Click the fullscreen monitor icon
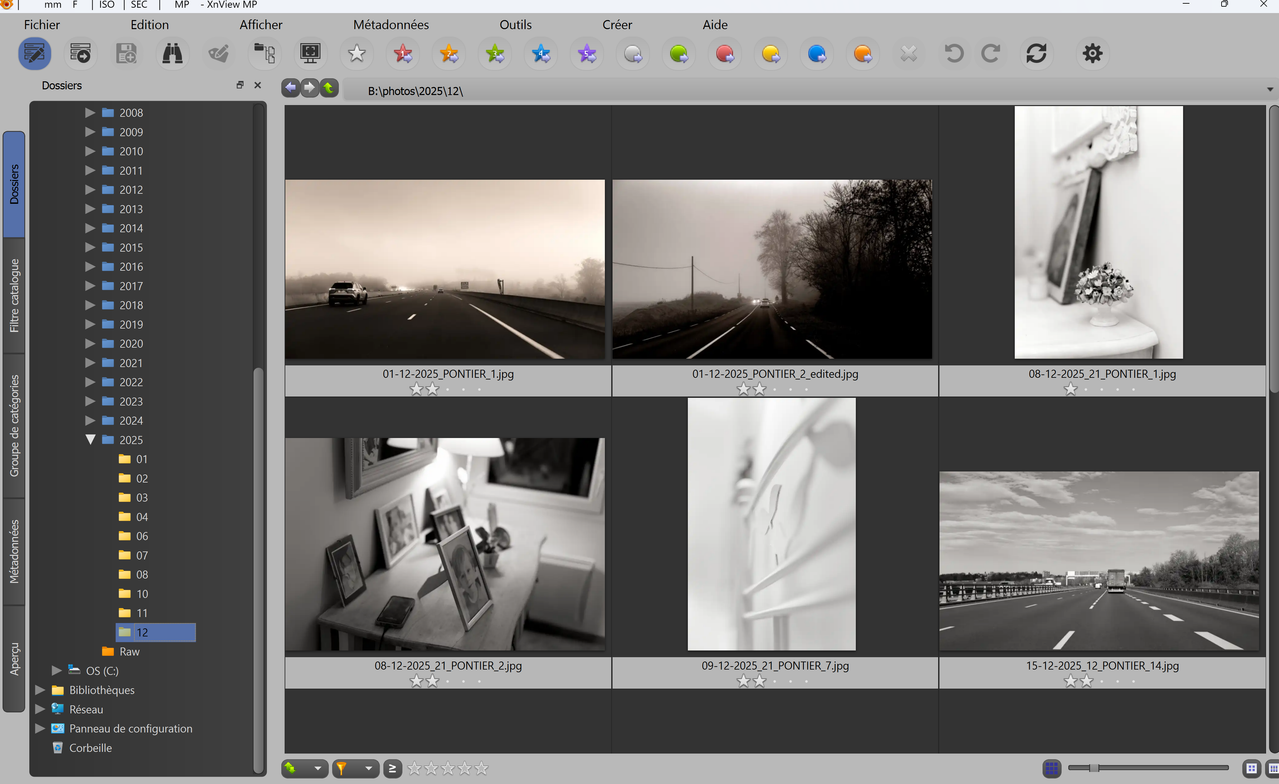1279x784 pixels. point(310,53)
